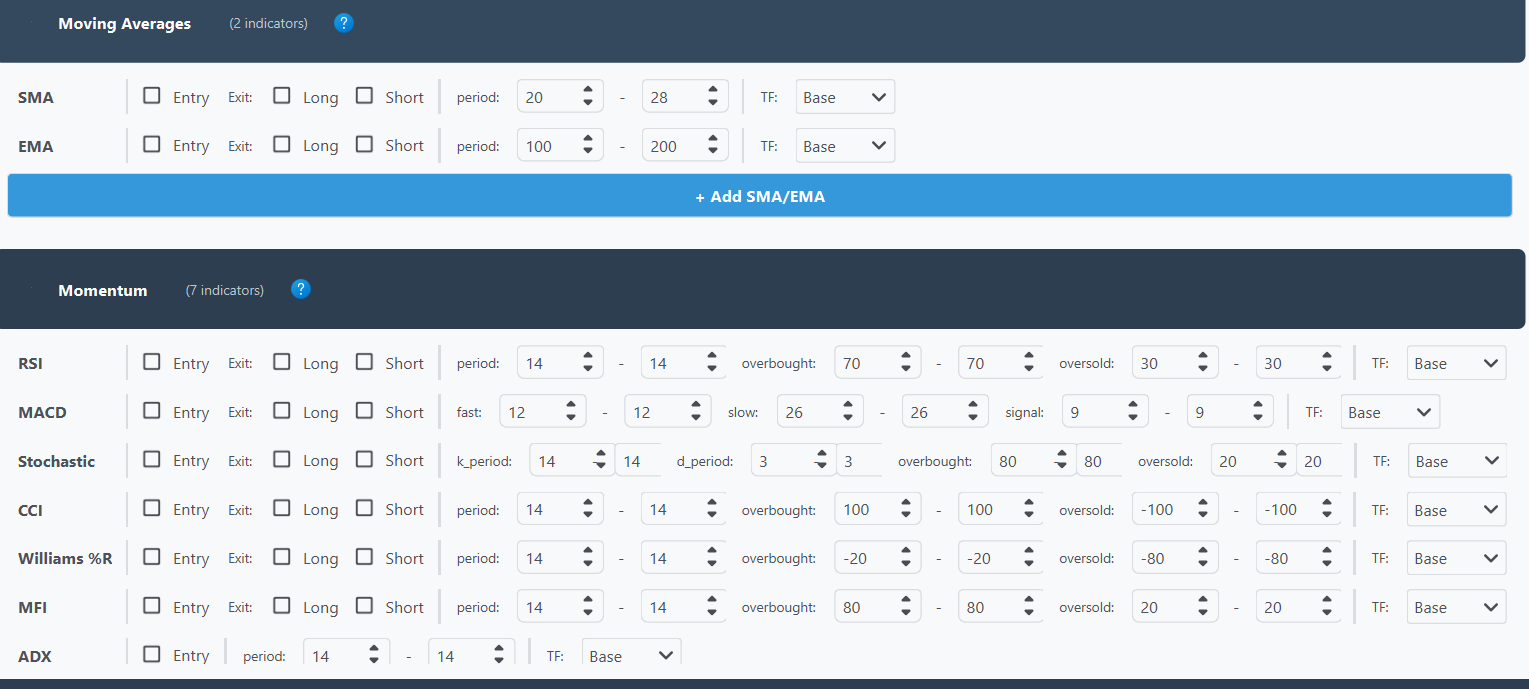Click the Williams %R oversold minimum field
The image size is (1529, 689).
point(1165,558)
